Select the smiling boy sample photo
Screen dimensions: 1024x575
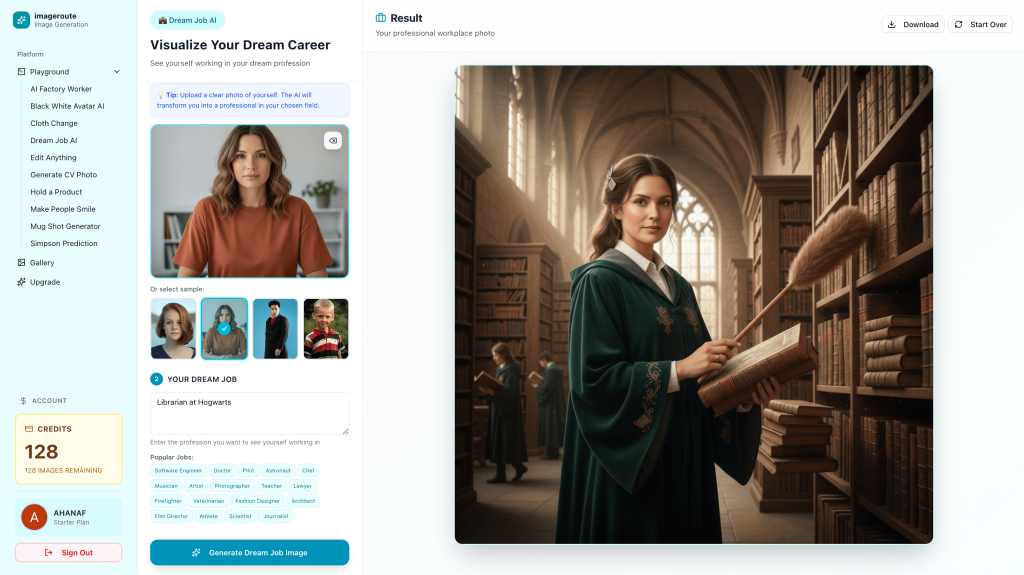click(x=326, y=329)
